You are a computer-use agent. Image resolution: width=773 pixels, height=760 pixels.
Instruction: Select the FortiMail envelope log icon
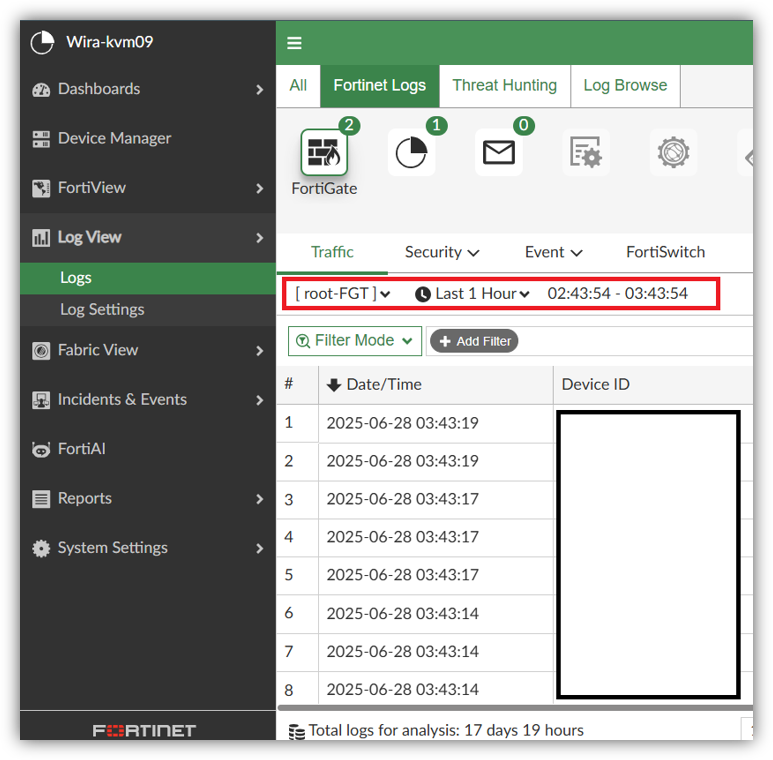498,152
